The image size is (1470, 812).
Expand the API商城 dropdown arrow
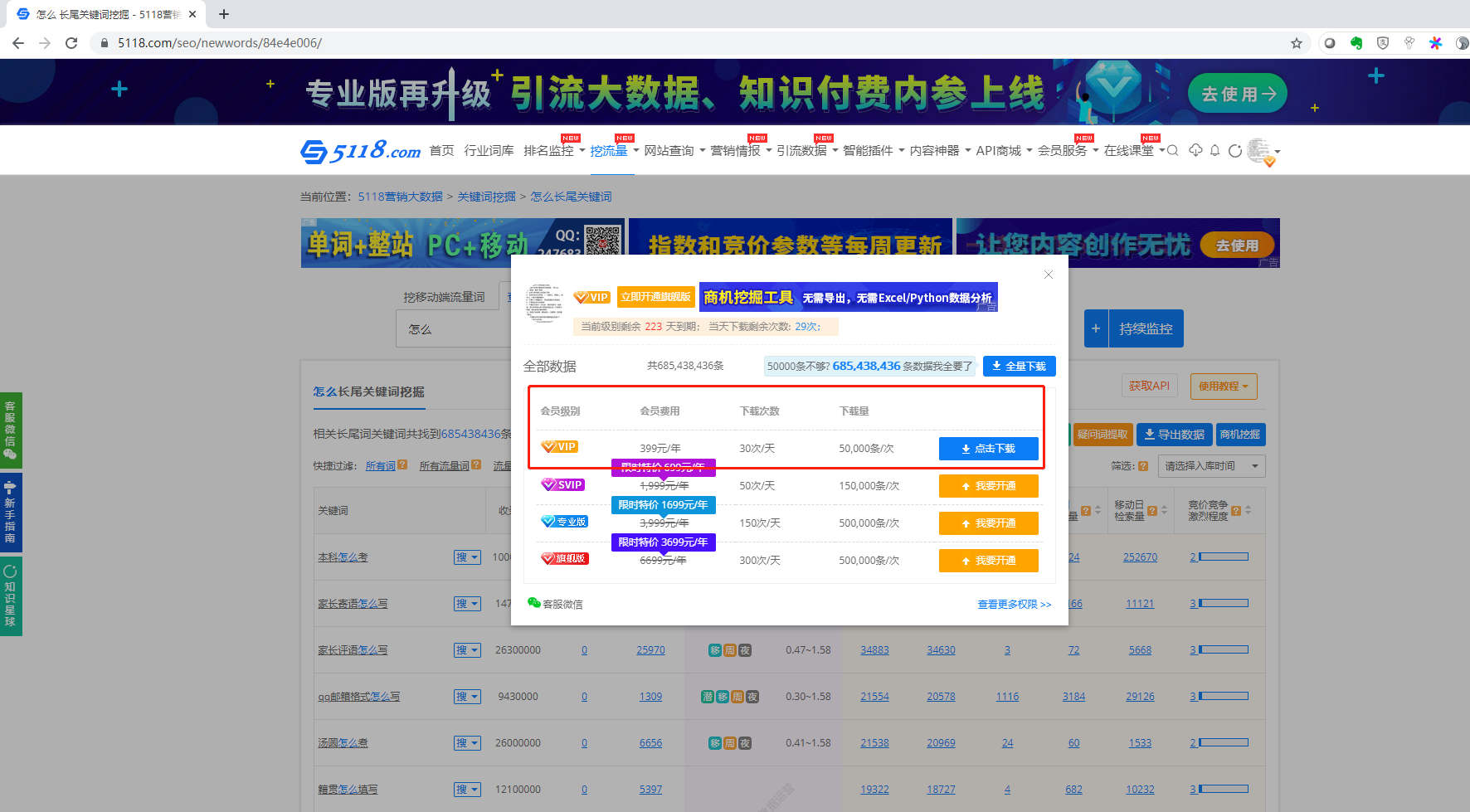pos(1029,151)
